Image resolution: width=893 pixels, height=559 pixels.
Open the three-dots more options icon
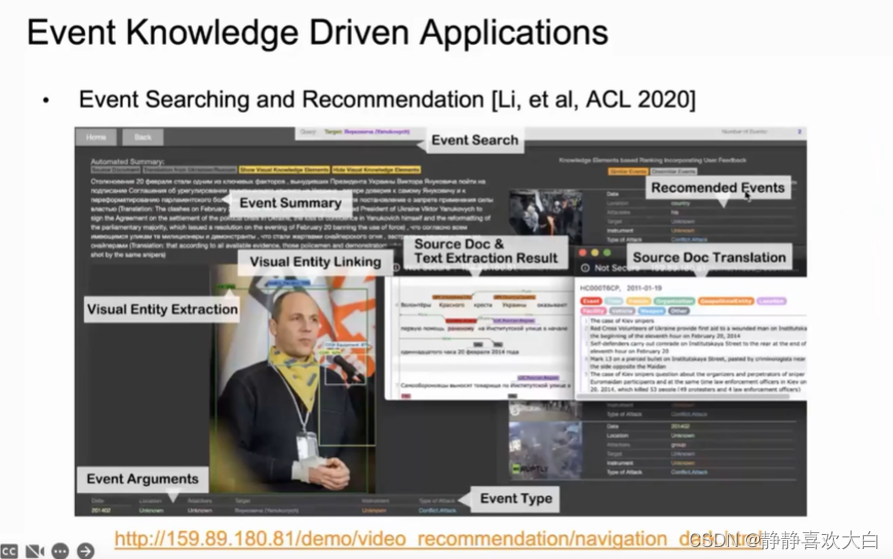60,551
